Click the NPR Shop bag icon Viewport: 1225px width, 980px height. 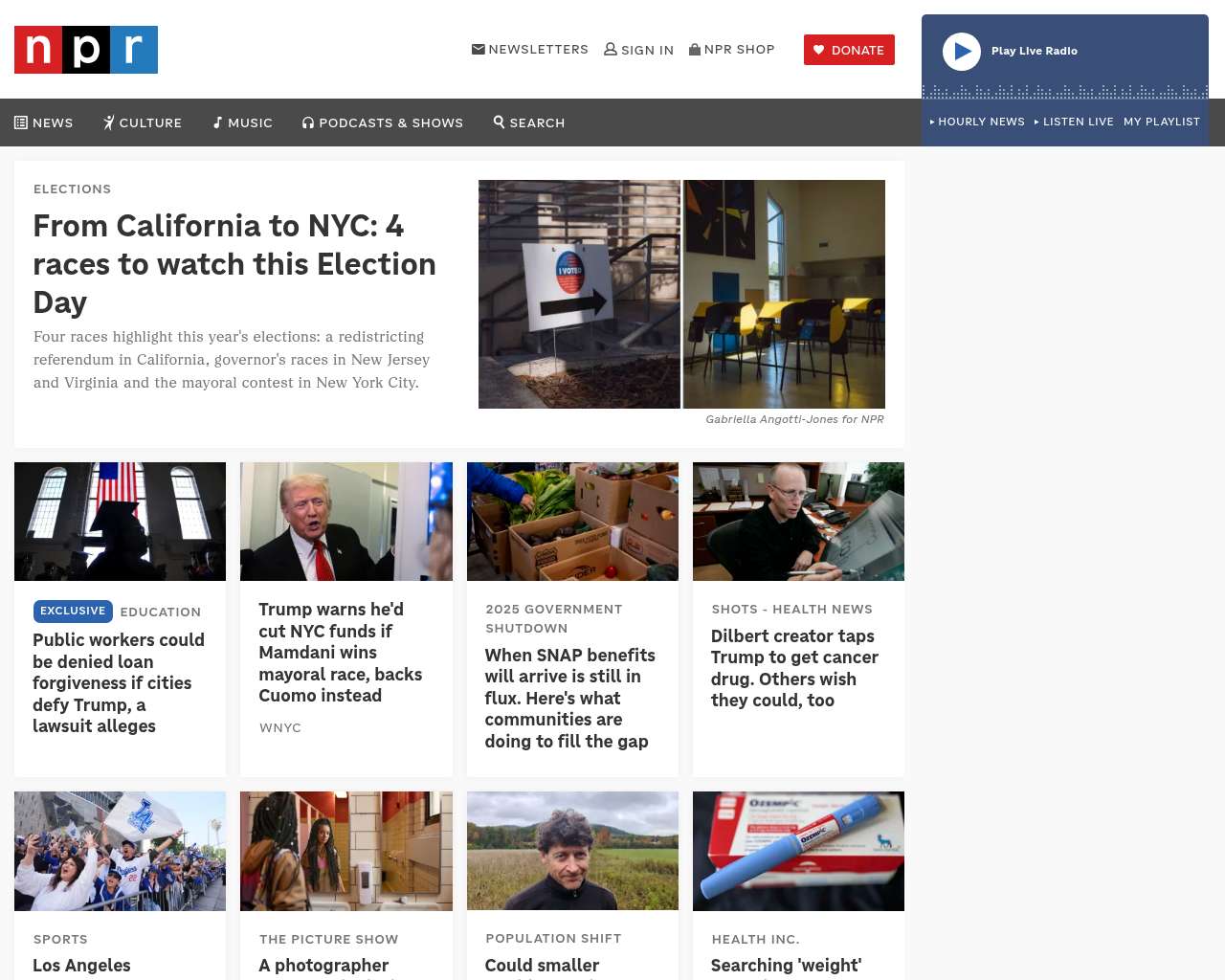pos(695,49)
